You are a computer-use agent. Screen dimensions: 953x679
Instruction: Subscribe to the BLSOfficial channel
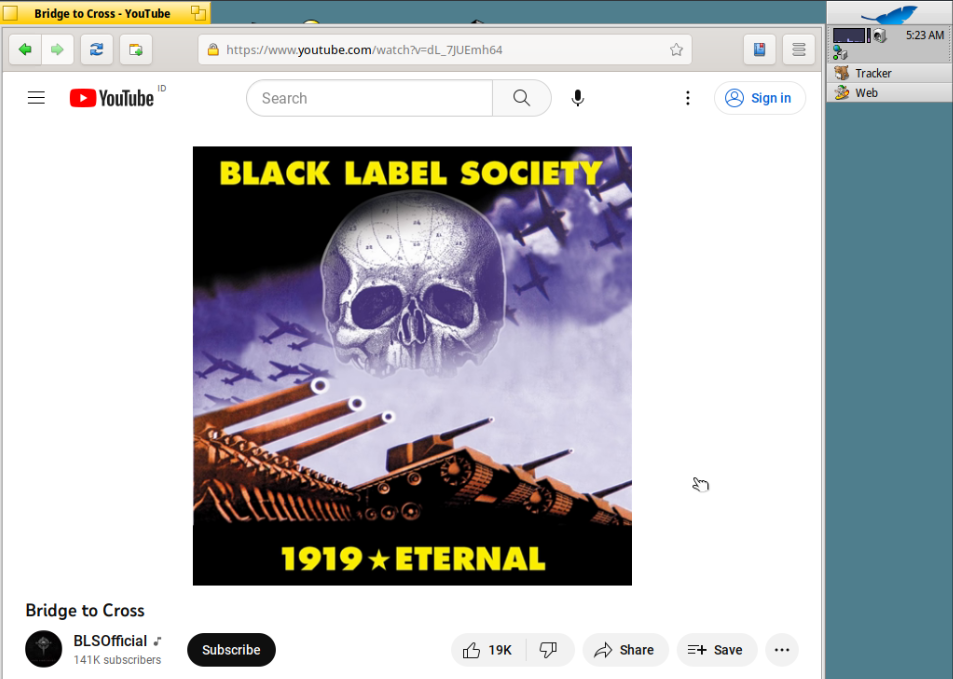coord(231,650)
